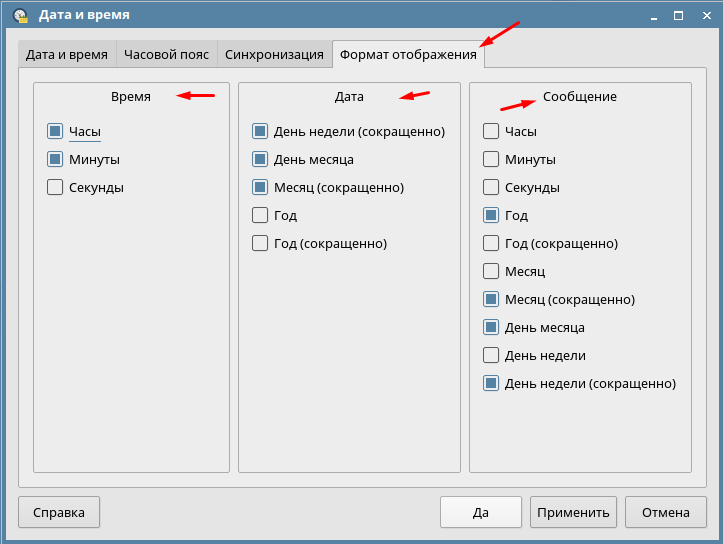Confirm settings with the Да button
This screenshot has height=544, width=723.
[481, 512]
